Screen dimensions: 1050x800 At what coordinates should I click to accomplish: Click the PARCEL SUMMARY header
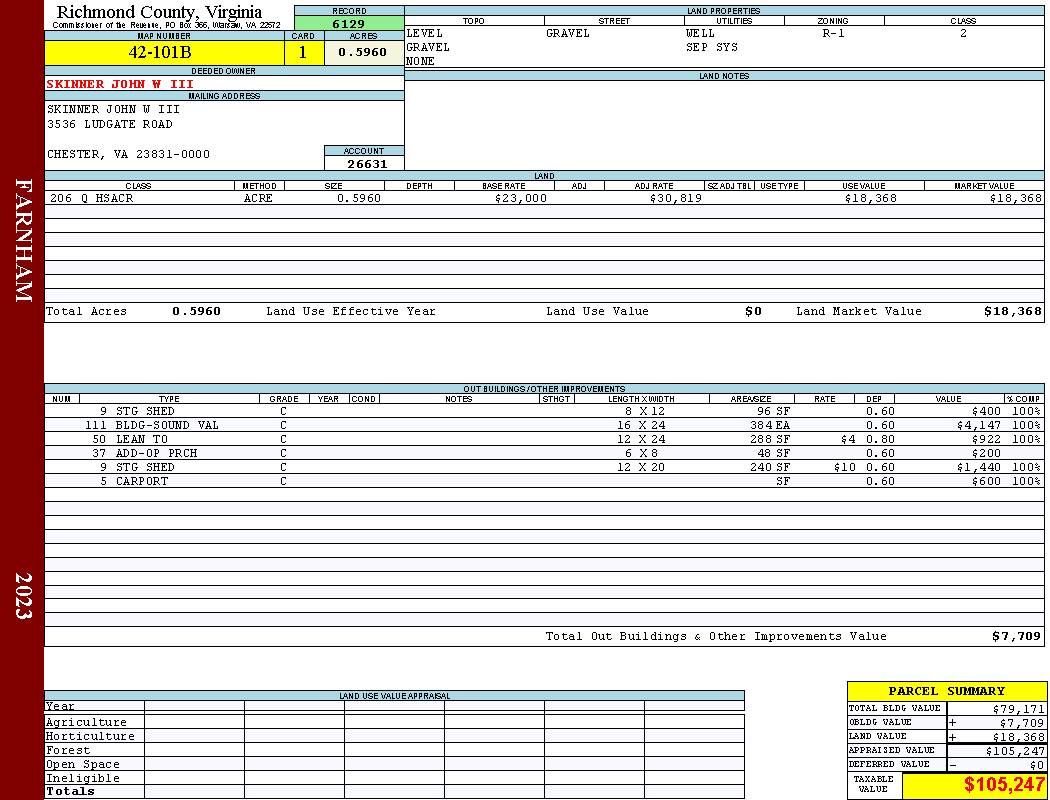(x=947, y=691)
